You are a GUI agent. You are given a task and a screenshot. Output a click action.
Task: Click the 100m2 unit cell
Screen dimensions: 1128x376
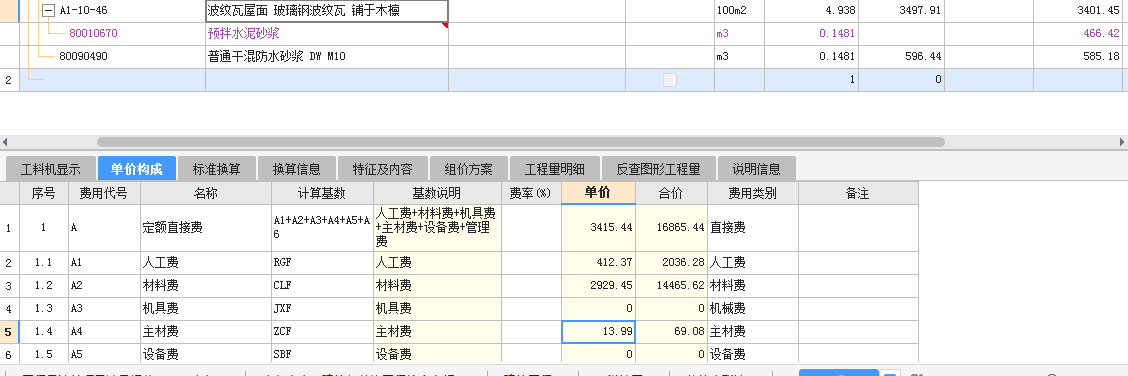[x=739, y=11]
